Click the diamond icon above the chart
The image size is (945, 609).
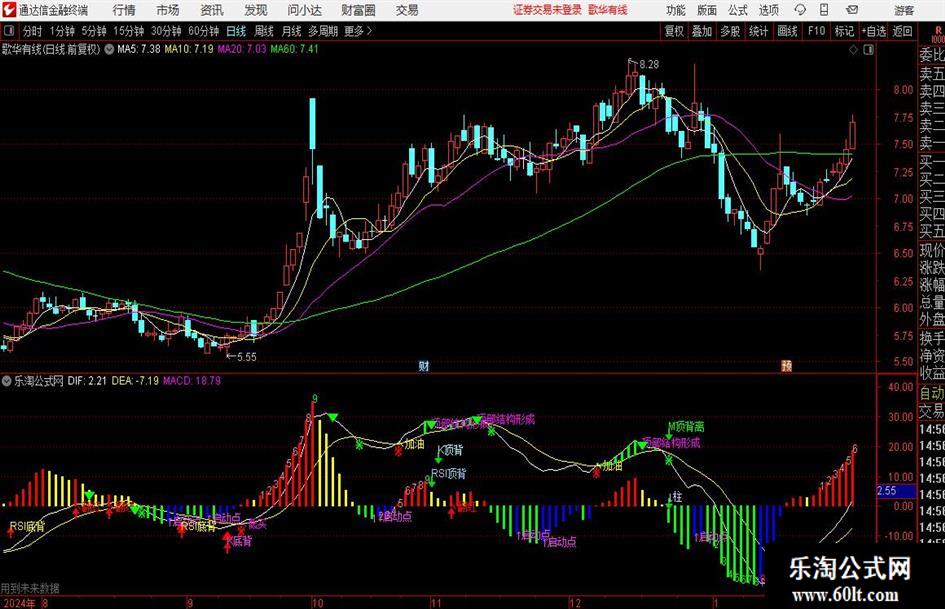tap(853, 50)
